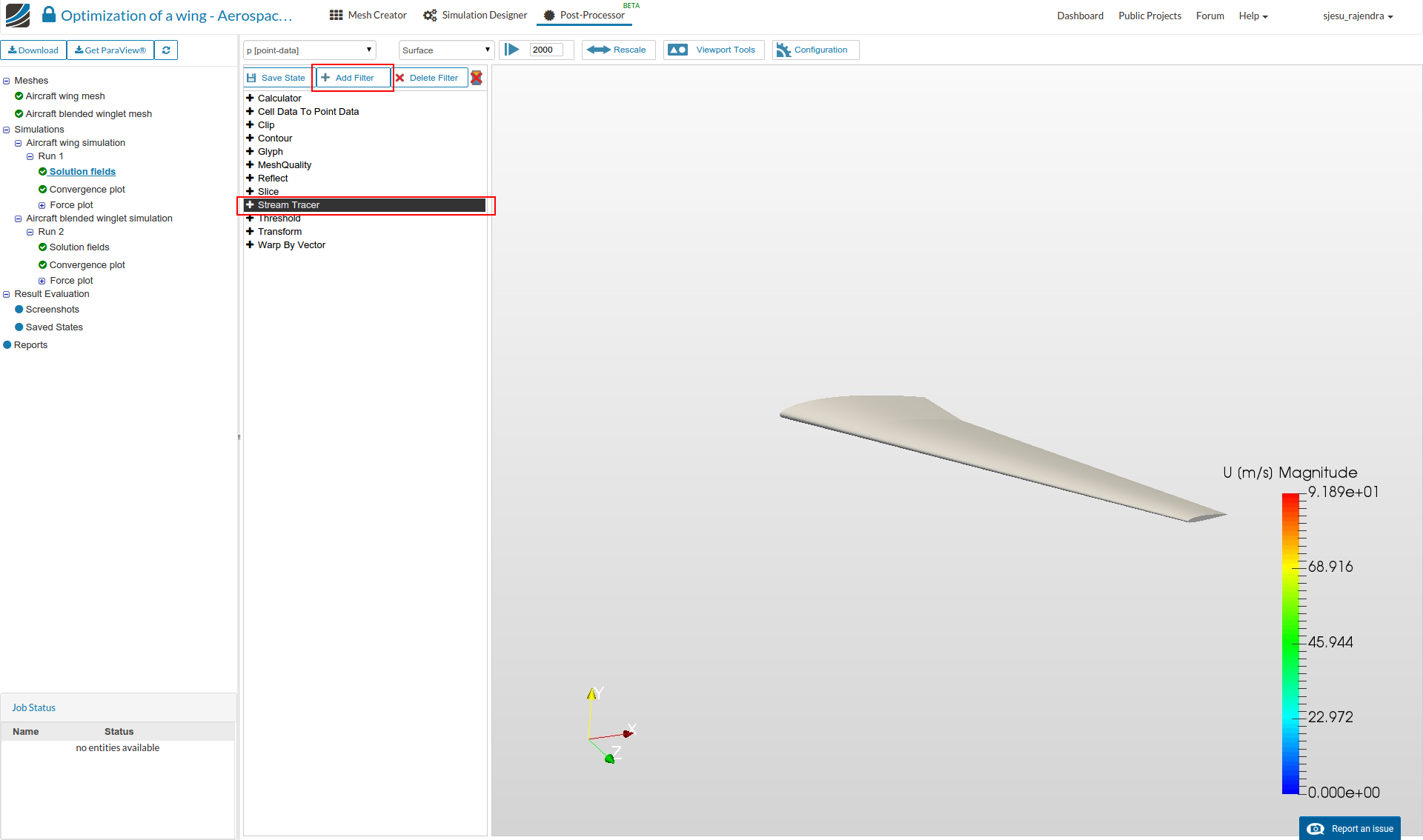Click the Rescale arrows icon
This screenshot has width=1423, height=840.
(x=598, y=50)
